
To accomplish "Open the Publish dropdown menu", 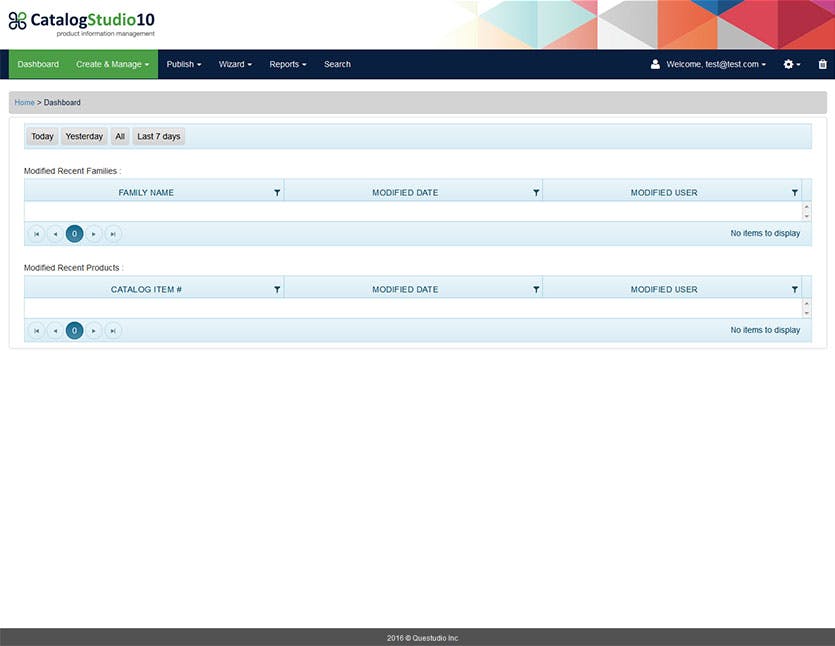I will tap(184, 64).
